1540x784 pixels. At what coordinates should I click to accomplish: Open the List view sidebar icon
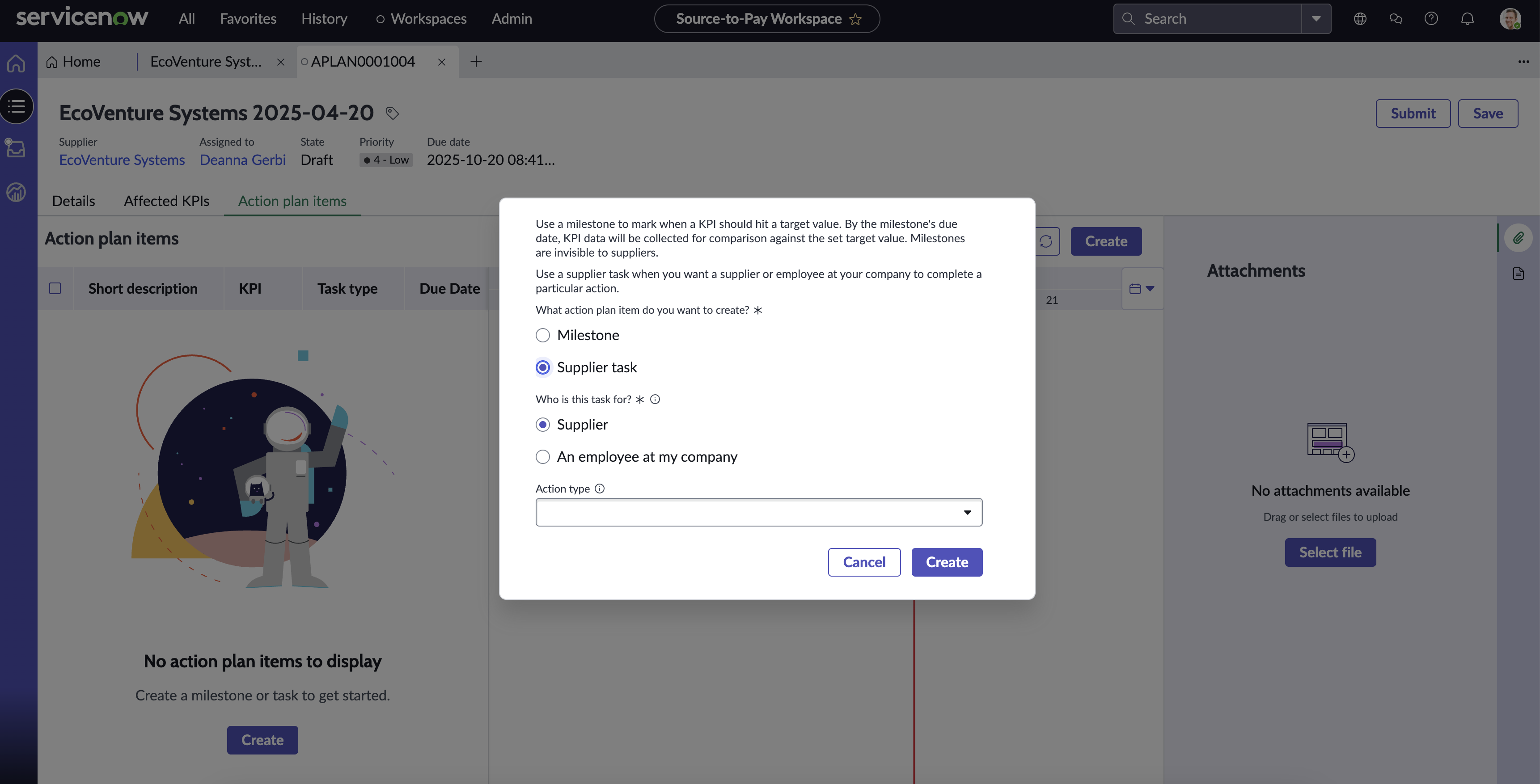tap(17, 106)
